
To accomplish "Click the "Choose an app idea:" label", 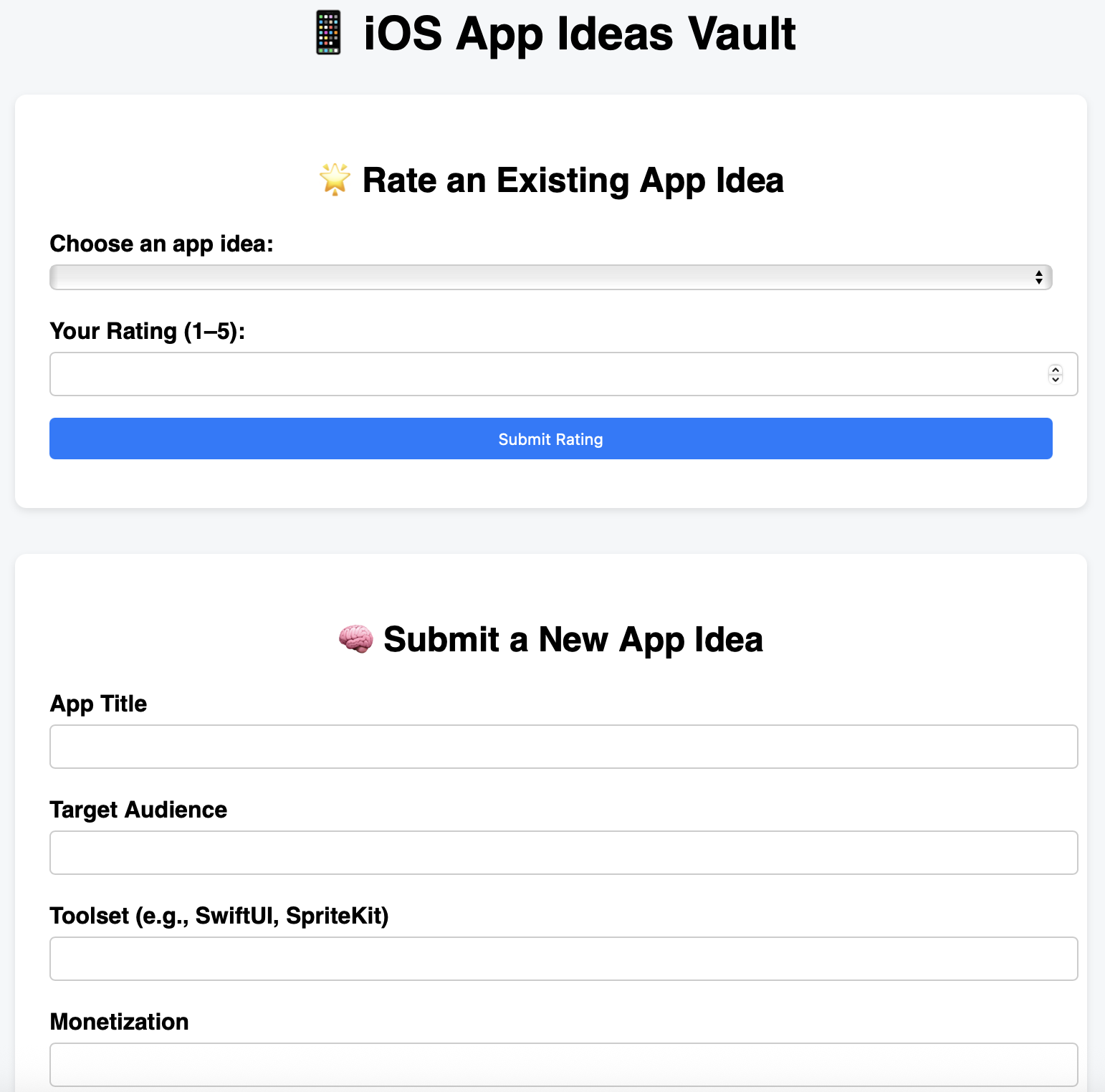I will point(161,244).
